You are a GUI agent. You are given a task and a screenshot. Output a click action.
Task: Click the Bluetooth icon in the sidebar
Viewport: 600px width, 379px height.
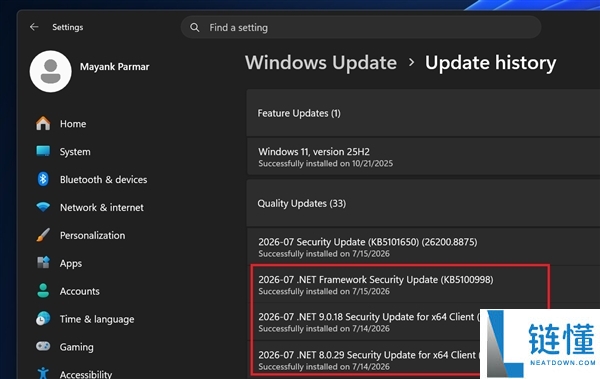tap(43, 179)
